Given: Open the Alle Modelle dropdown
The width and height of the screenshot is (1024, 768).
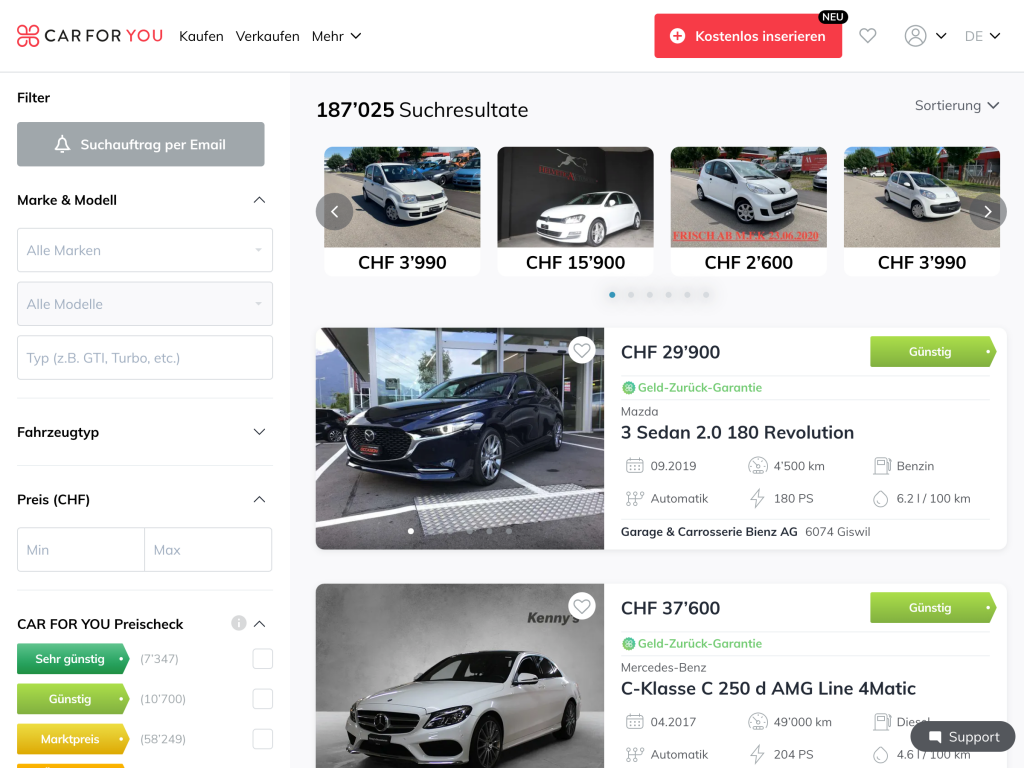Looking at the screenshot, I should pyautogui.click(x=145, y=304).
